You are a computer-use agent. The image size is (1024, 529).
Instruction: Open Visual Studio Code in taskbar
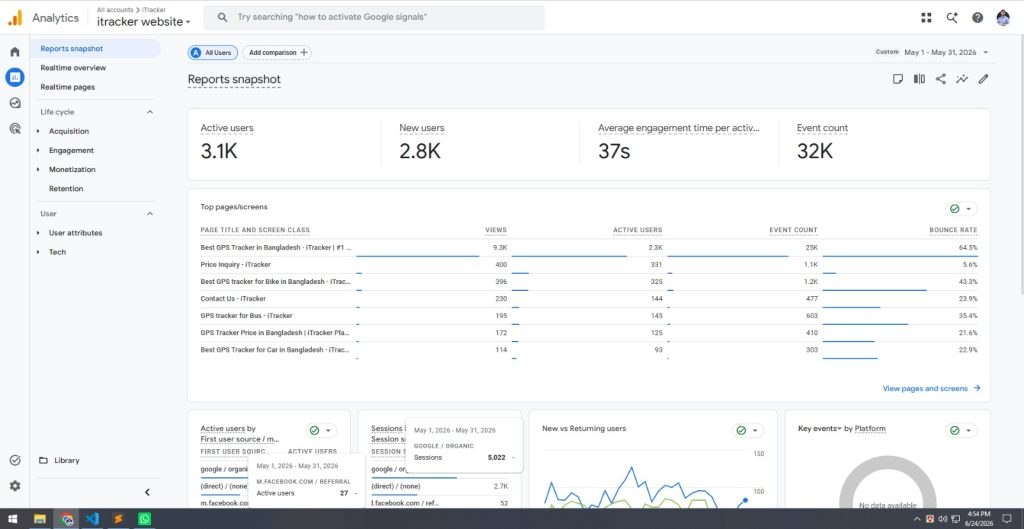click(92, 519)
